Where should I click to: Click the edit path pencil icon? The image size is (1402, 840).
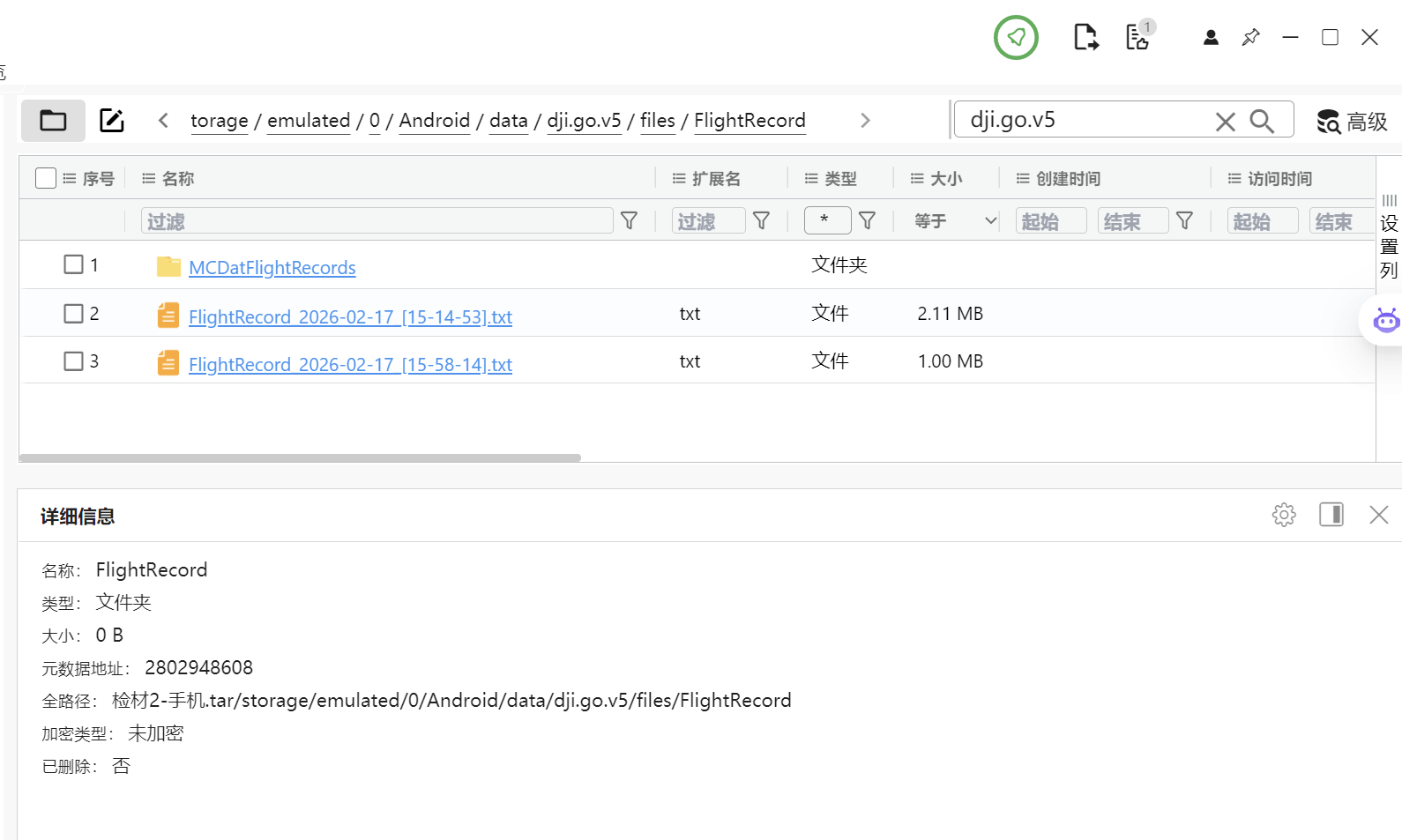pyautogui.click(x=112, y=121)
